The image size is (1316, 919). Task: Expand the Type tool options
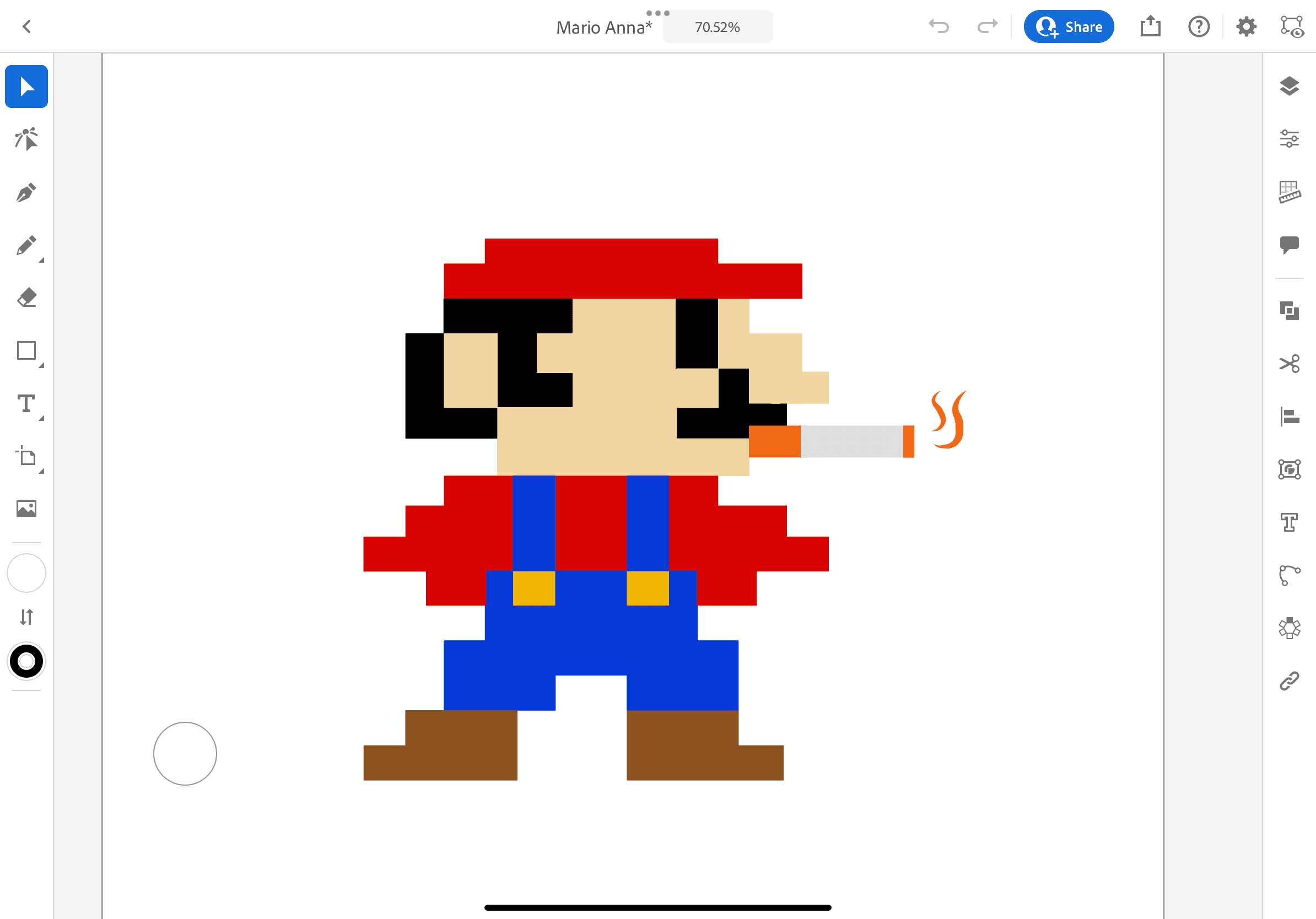(x=41, y=419)
